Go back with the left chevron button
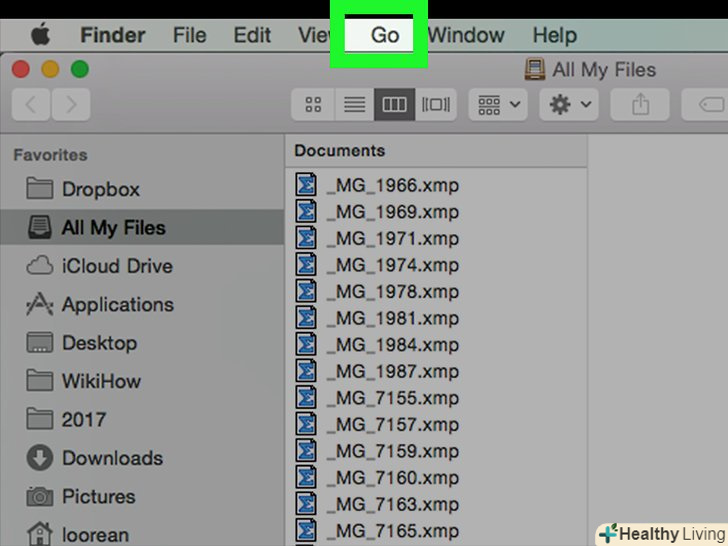The width and height of the screenshot is (728, 546). point(31,104)
